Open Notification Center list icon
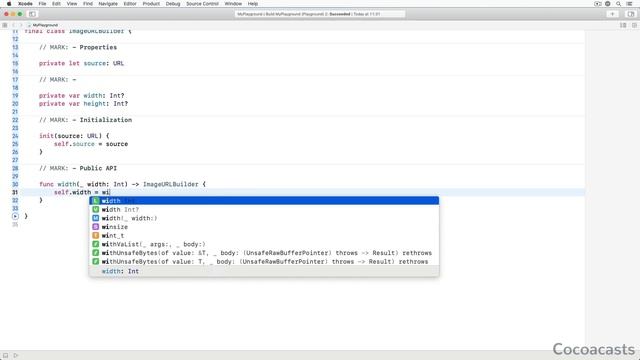 tap(630, 4)
